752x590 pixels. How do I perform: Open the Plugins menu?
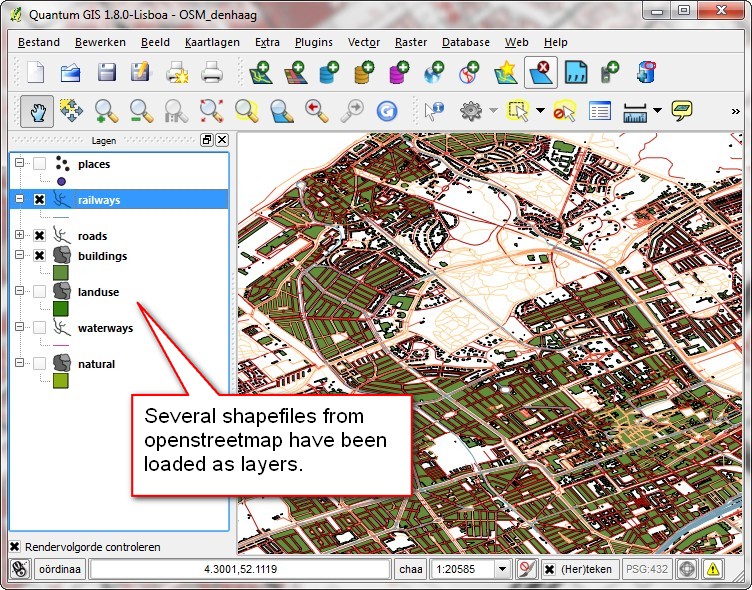tap(314, 42)
